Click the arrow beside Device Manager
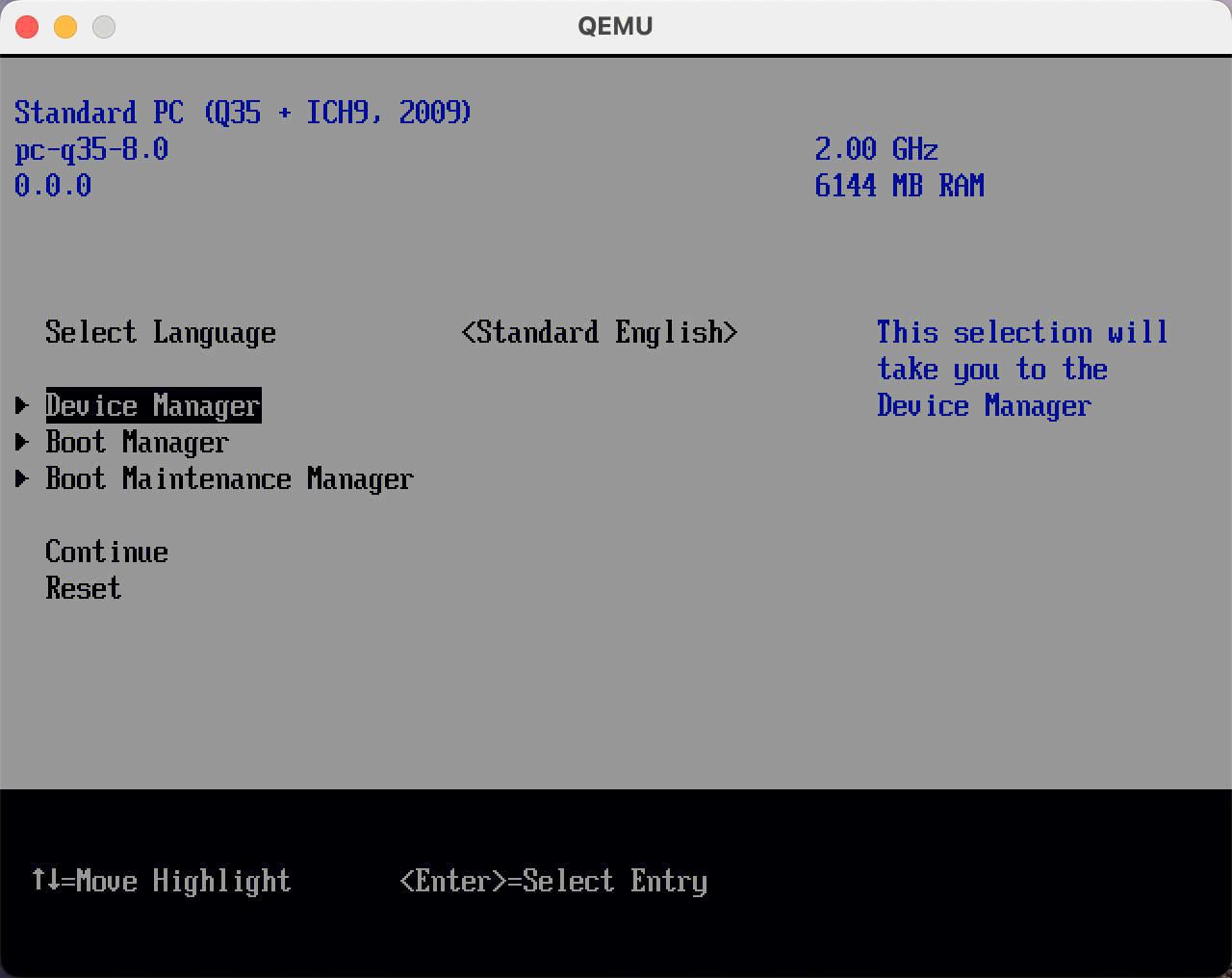 click(22, 406)
